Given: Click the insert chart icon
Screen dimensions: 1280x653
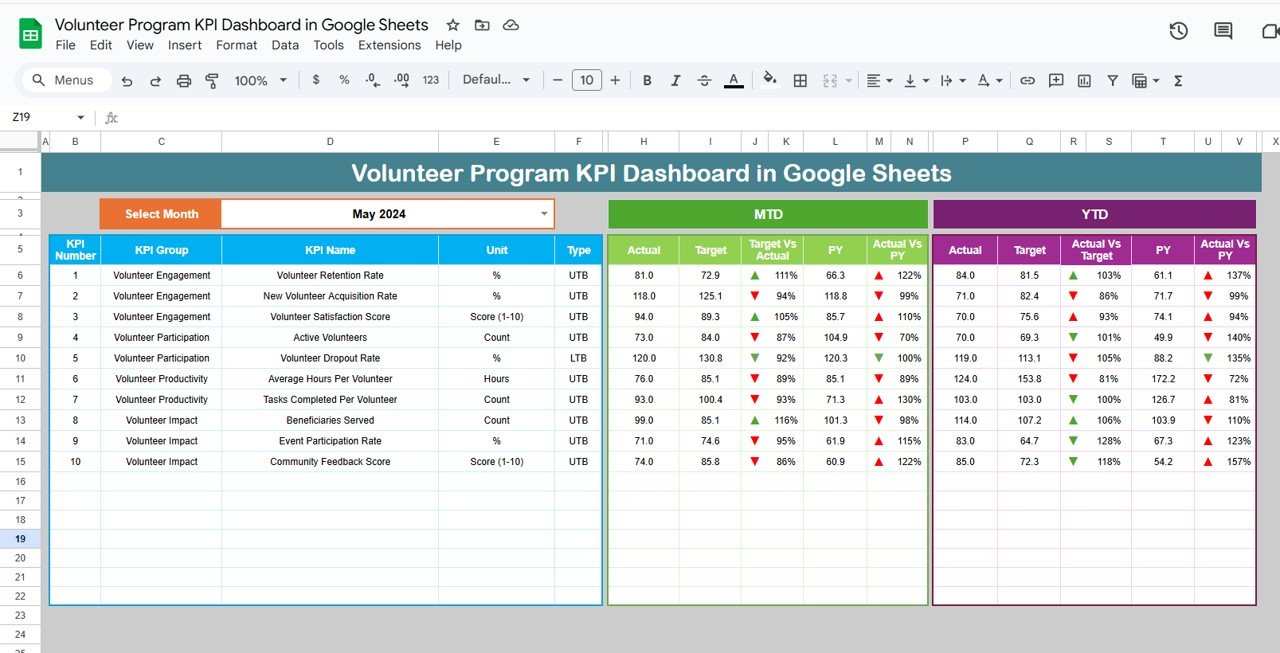Looking at the screenshot, I should coord(1084,80).
